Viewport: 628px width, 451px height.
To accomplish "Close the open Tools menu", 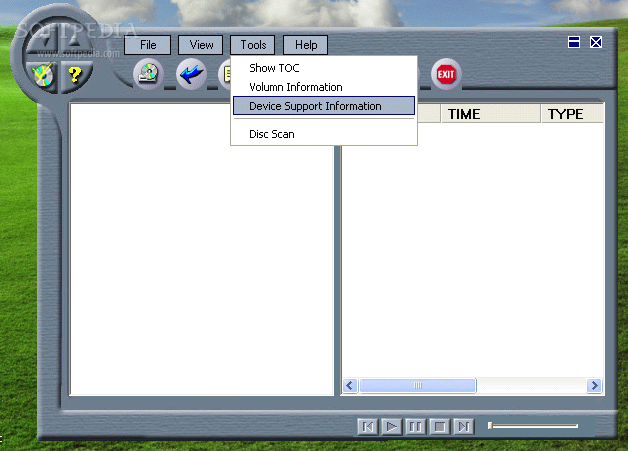I will click(x=253, y=45).
